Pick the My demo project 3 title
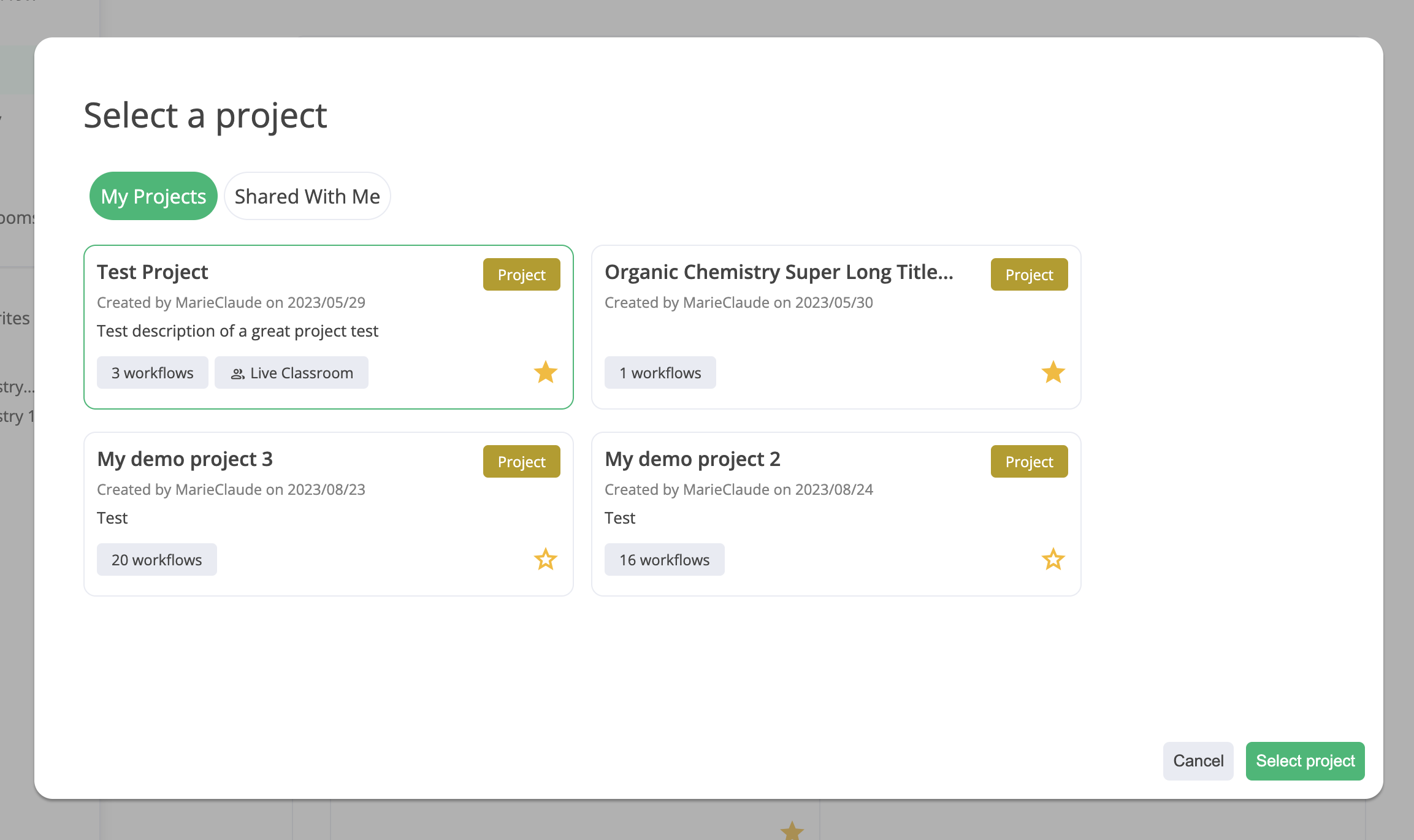The height and width of the screenshot is (840, 1414). 185,459
